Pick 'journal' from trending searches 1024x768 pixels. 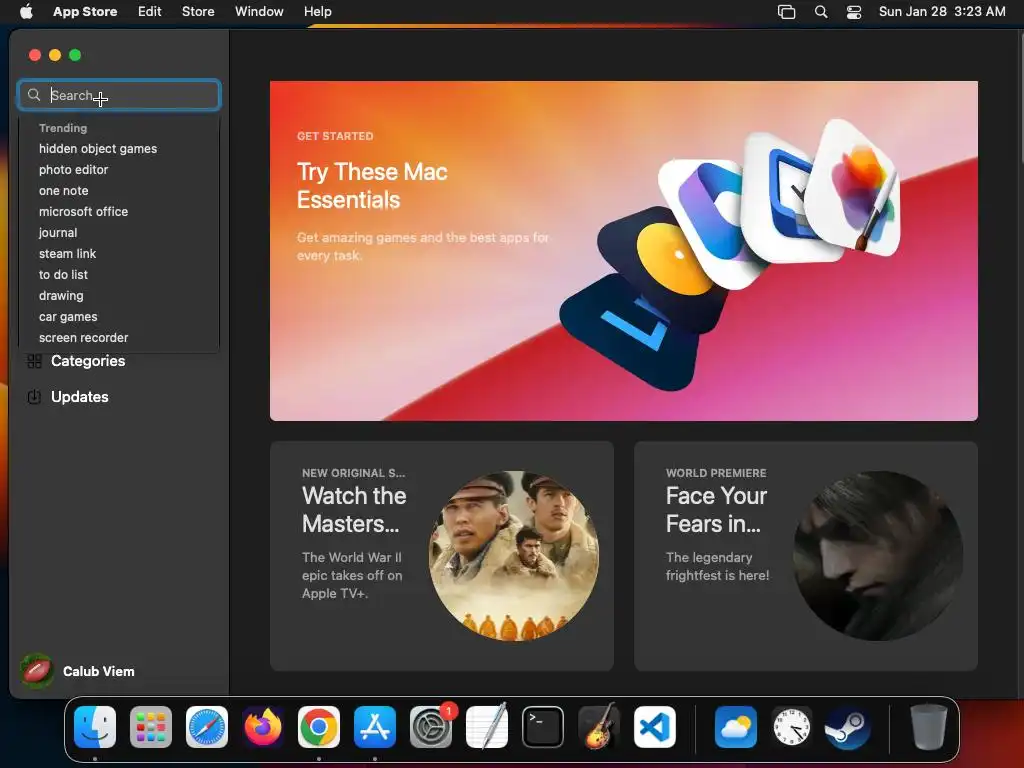[x=58, y=232]
